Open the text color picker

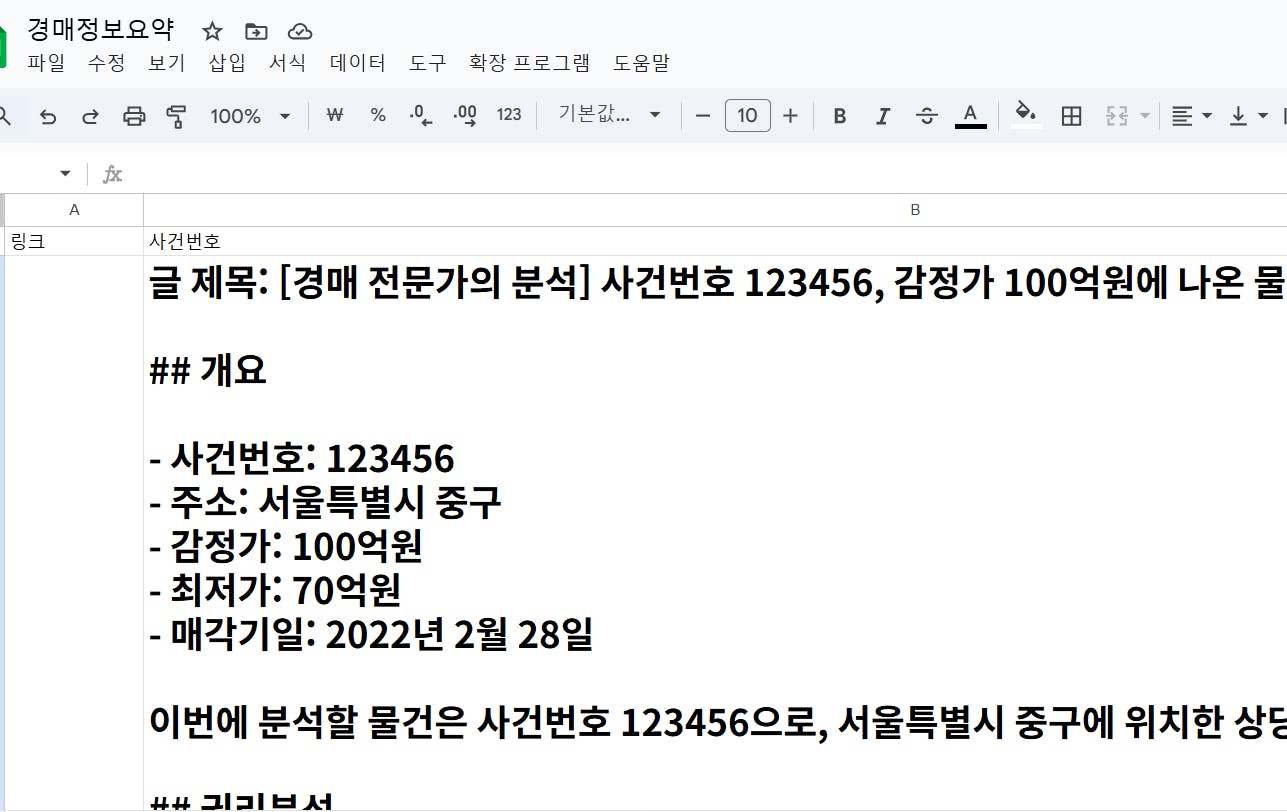[x=971, y=116]
